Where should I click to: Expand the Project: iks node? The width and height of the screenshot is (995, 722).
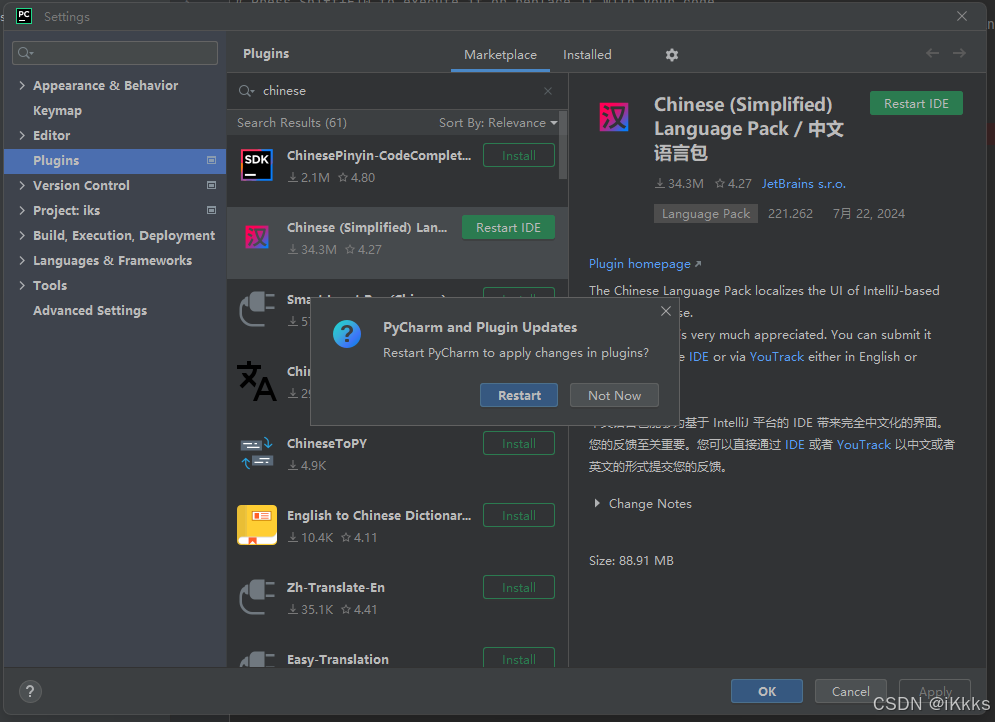[x=22, y=210]
